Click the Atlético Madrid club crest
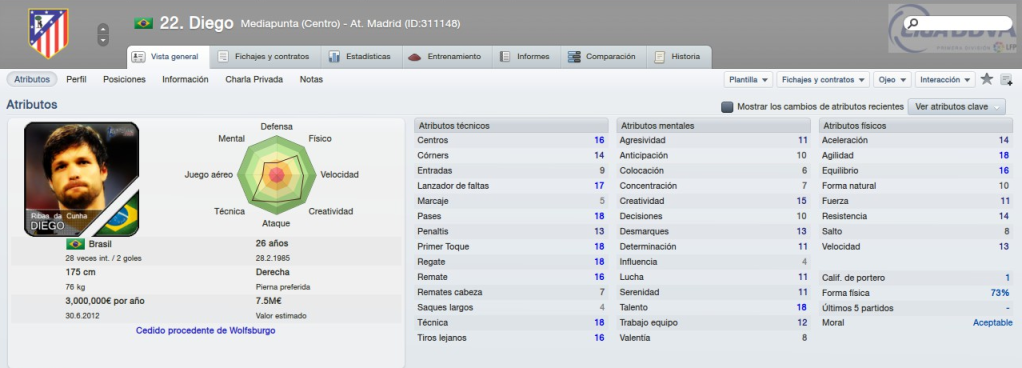The width and height of the screenshot is (1022, 368). pos(48,33)
